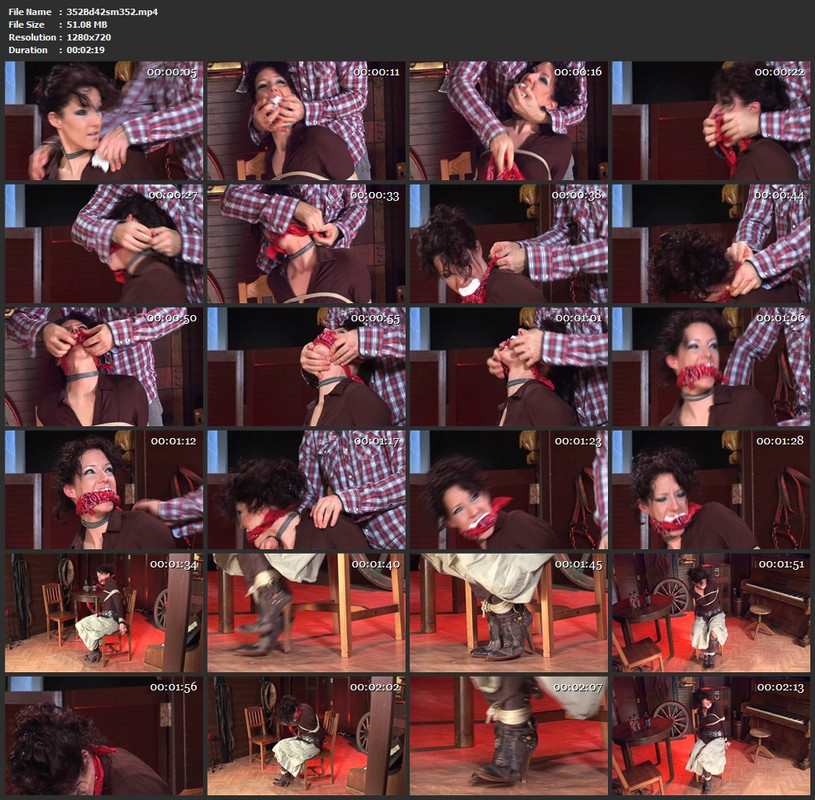Screen dimensions: 815x800
Task: Choose the frame stamped 00:00:50
Action: [104, 366]
